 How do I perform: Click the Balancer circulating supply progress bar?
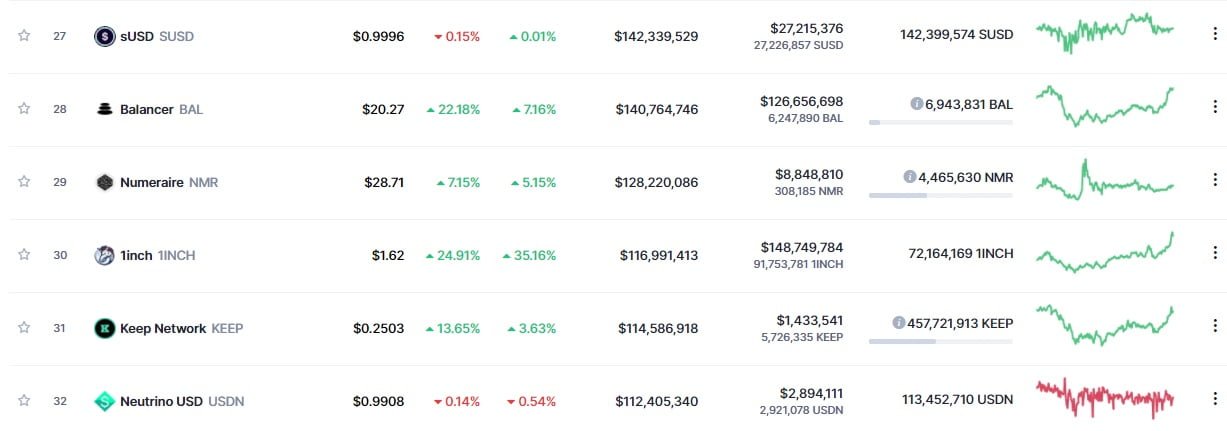tap(940, 122)
